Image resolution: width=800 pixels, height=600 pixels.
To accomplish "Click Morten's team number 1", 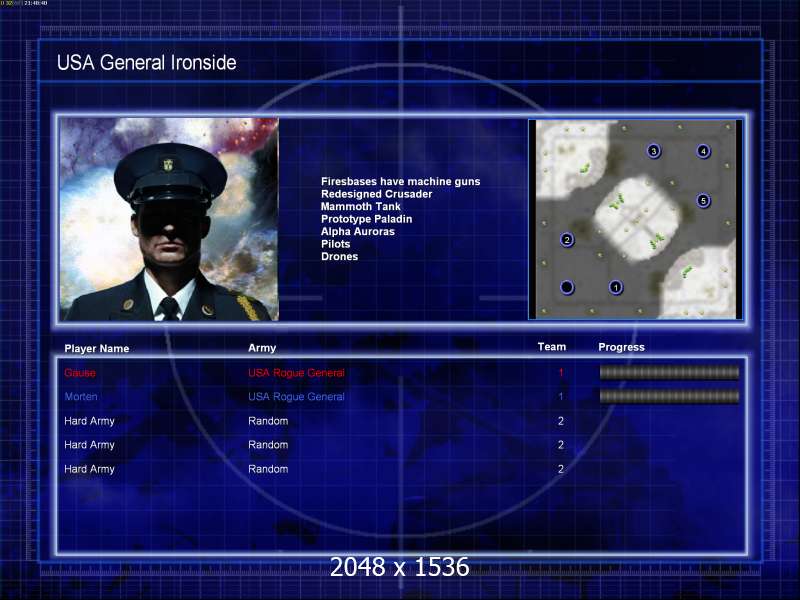I will coord(561,396).
